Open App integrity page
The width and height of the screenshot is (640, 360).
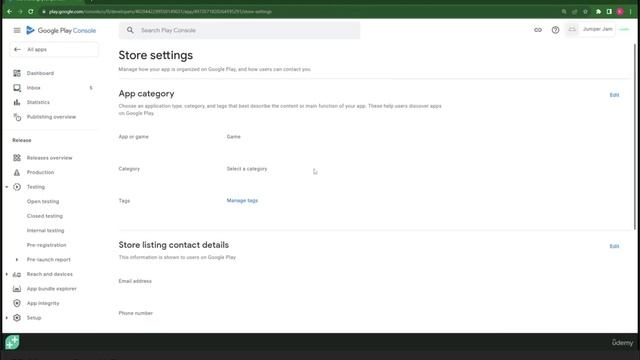43,303
